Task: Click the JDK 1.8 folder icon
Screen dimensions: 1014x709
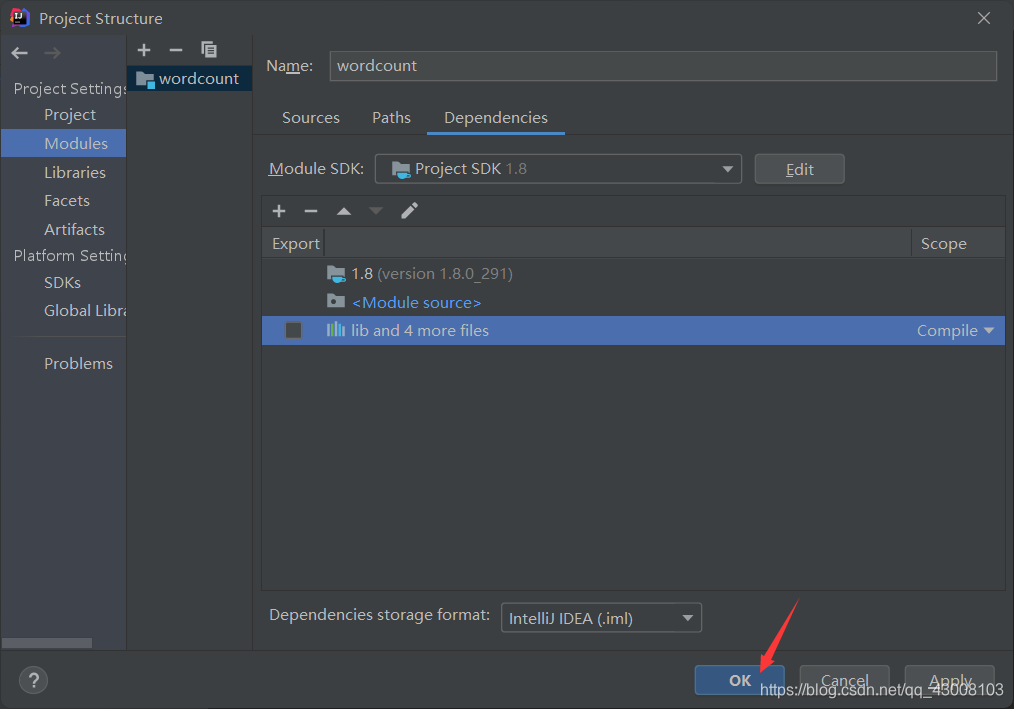Action: click(336, 274)
